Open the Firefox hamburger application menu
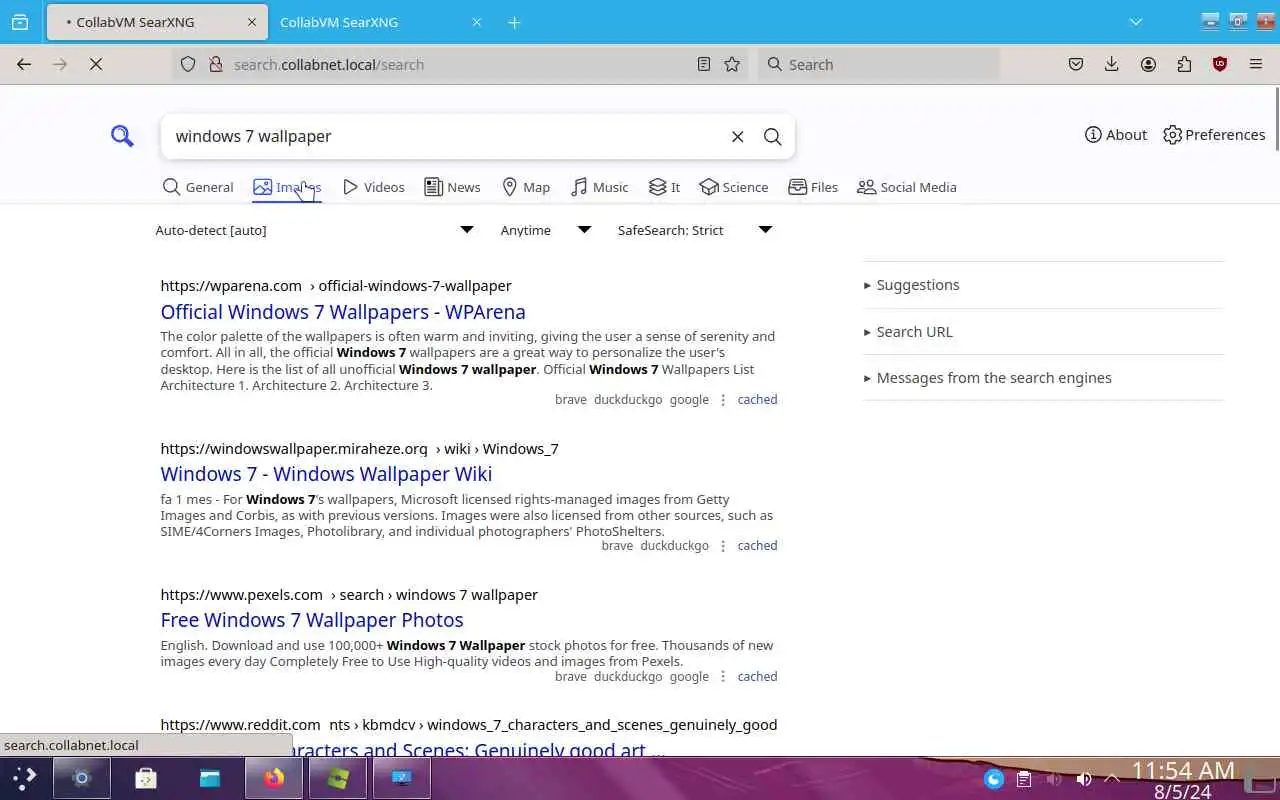Viewport: 1280px width, 800px height. click(1256, 64)
